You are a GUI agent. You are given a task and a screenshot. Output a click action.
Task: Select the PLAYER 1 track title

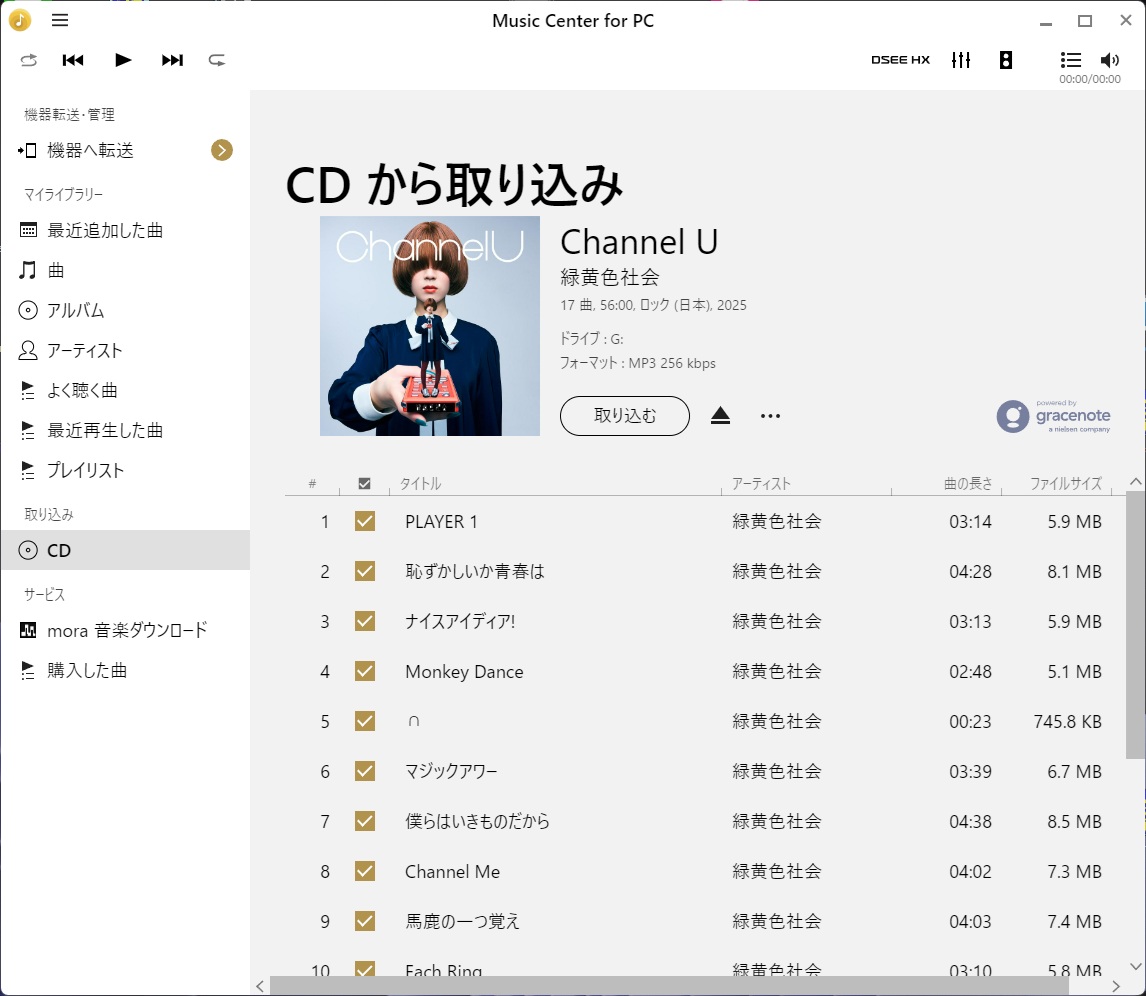[441, 522]
